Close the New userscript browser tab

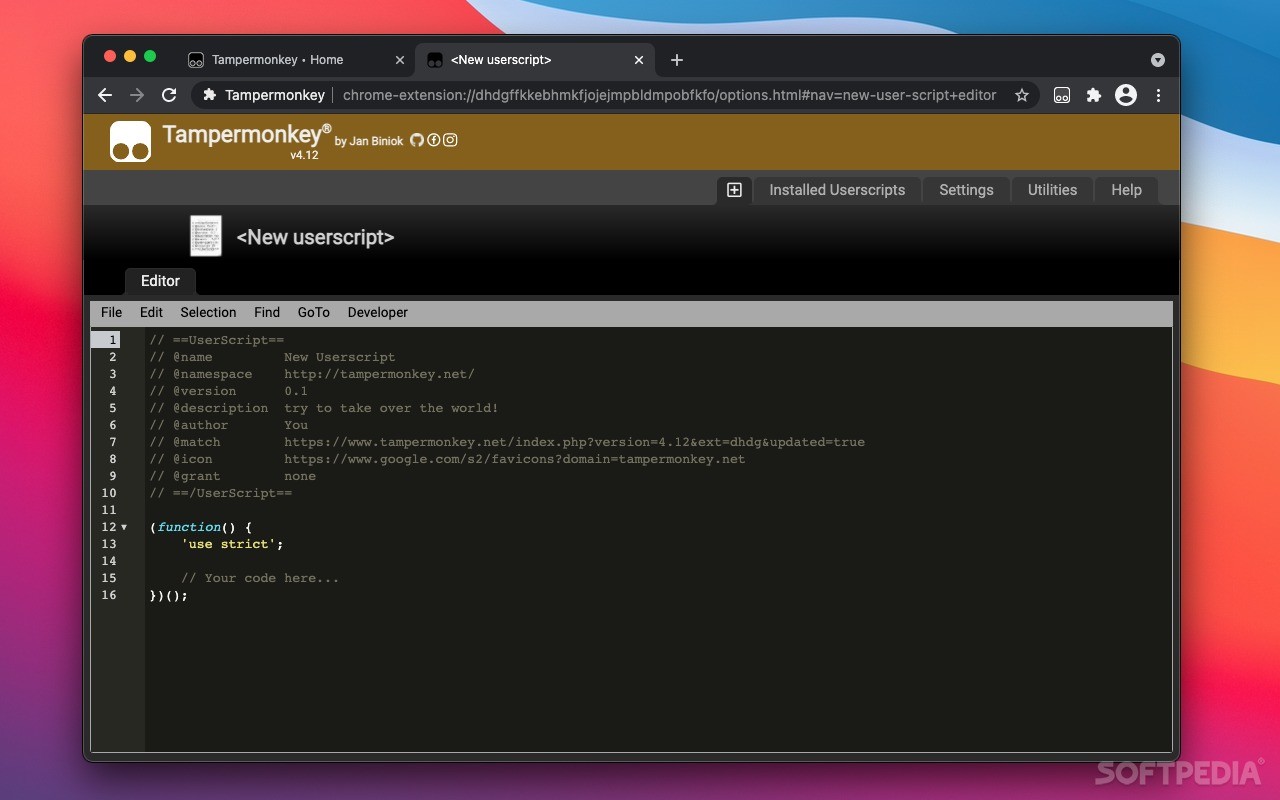pos(639,60)
